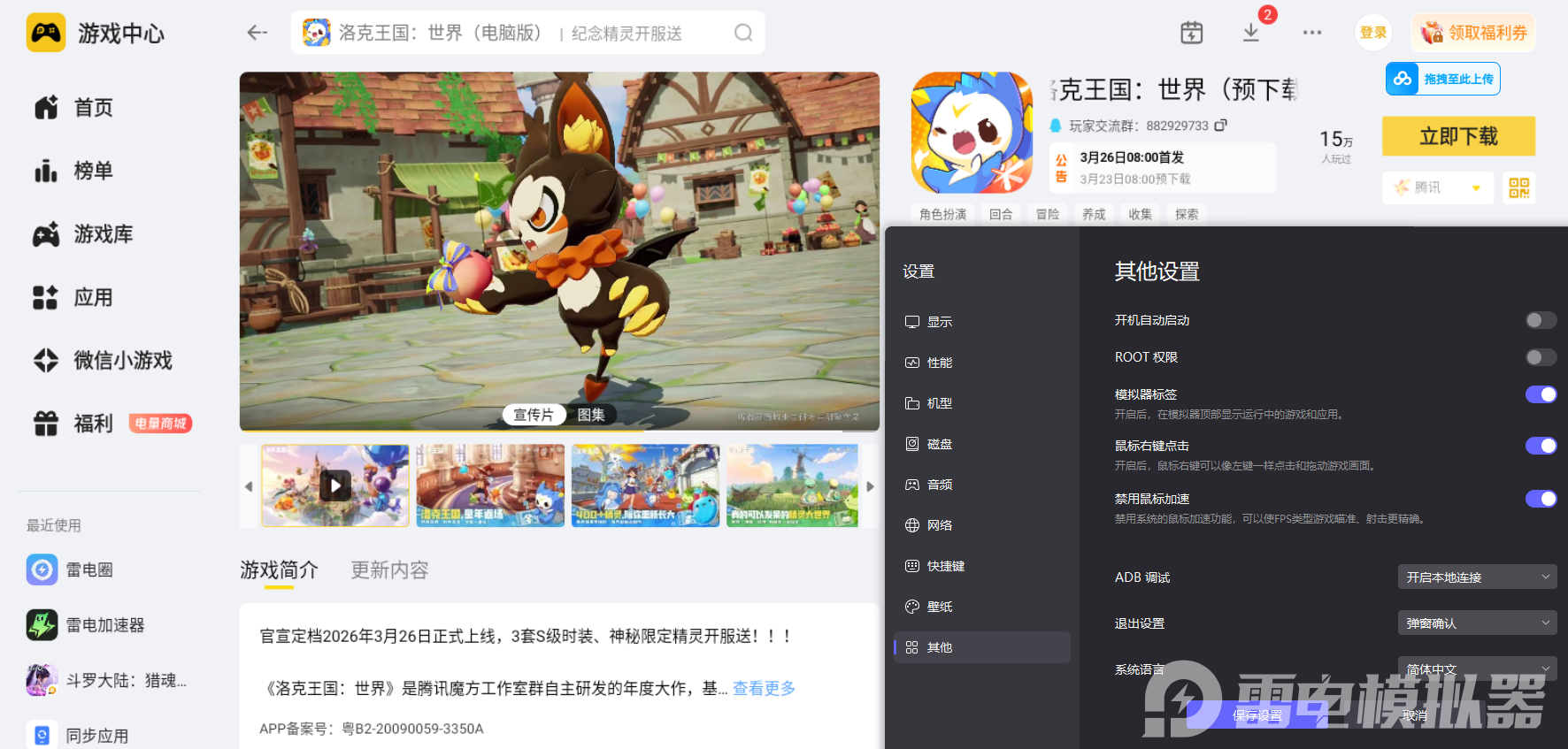Click the 拖拽至此上传 upload button
This screenshot has width=1568, height=749.
coord(1443,79)
